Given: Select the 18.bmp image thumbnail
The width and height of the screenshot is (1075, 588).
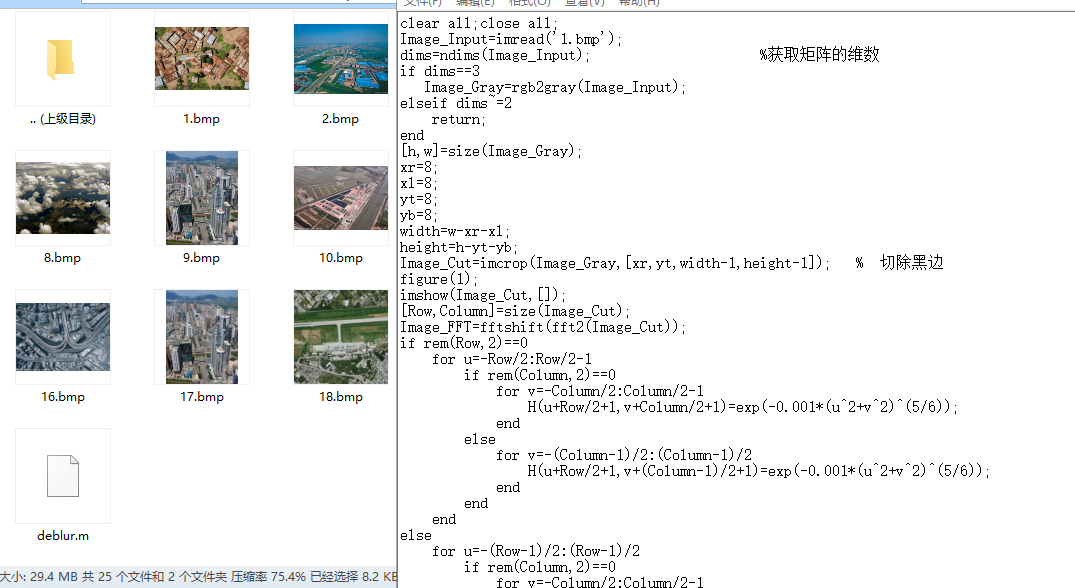Looking at the screenshot, I should tap(341, 337).
